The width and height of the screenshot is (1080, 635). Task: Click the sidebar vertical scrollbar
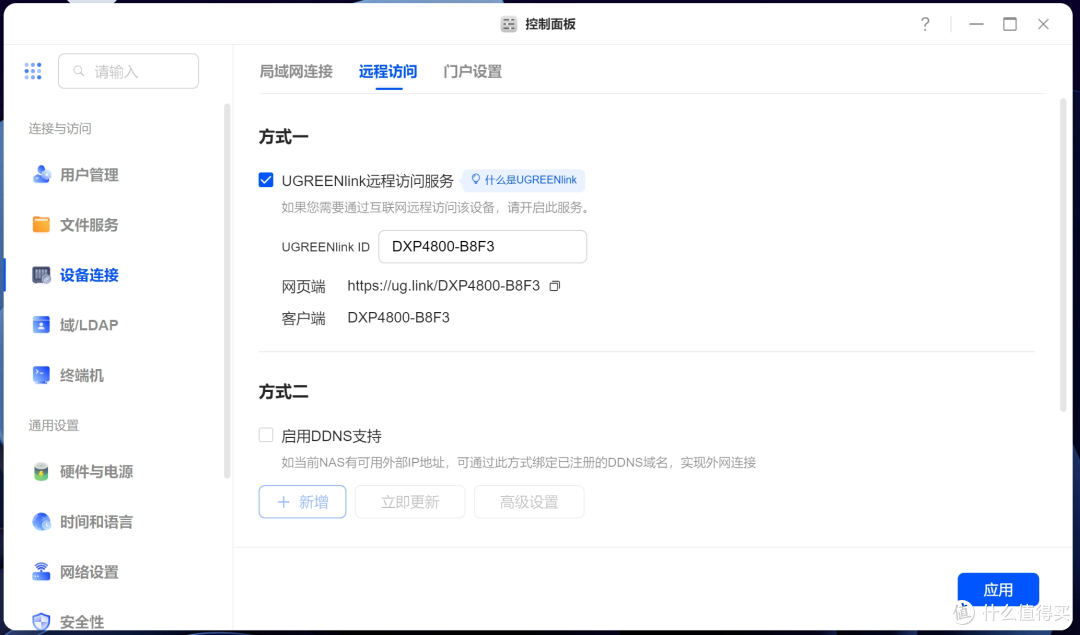227,291
